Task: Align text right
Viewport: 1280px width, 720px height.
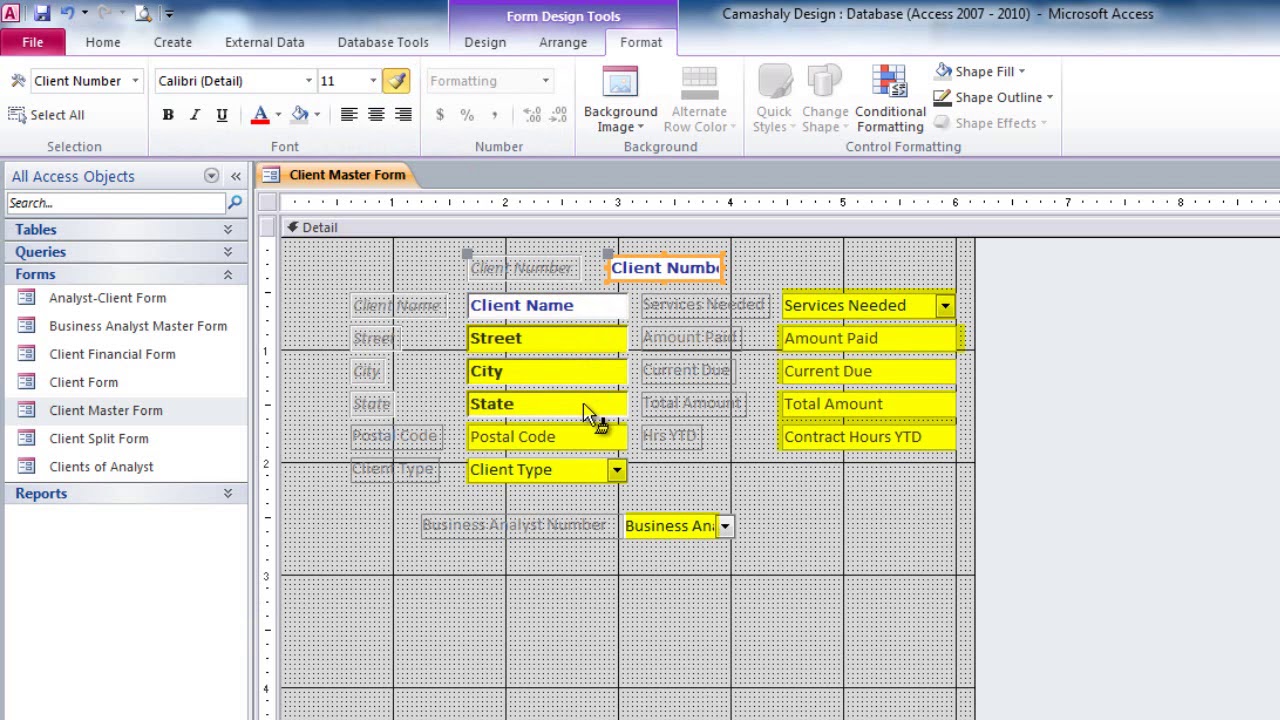Action: [403, 115]
